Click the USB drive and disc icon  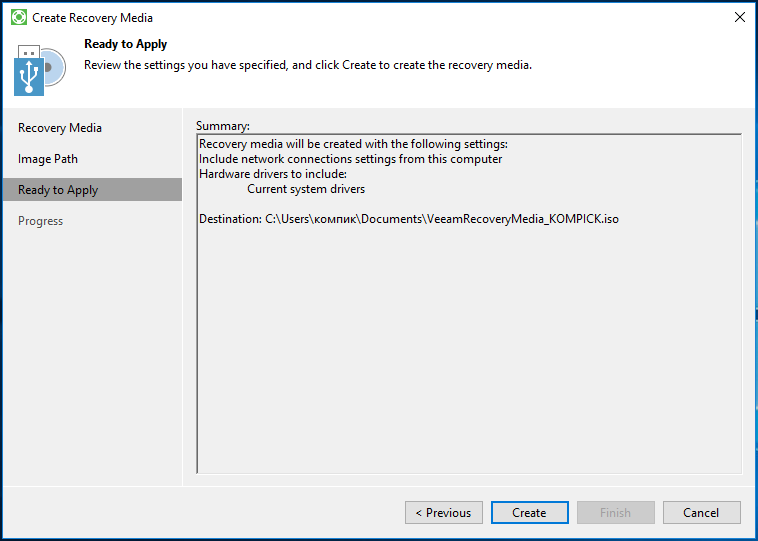coord(40,70)
